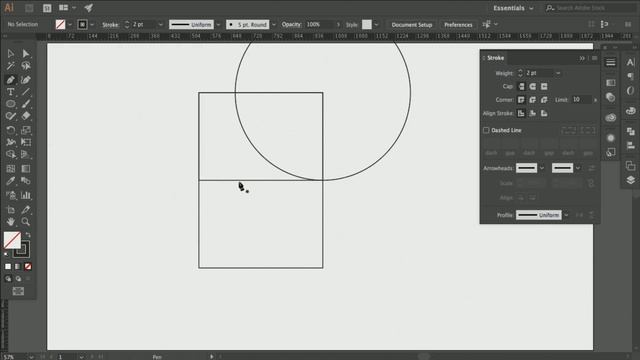Viewport: 640px width, 360px height.
Task: Pick the Pen tool in the toolbar
Action: tap(11, 80)
